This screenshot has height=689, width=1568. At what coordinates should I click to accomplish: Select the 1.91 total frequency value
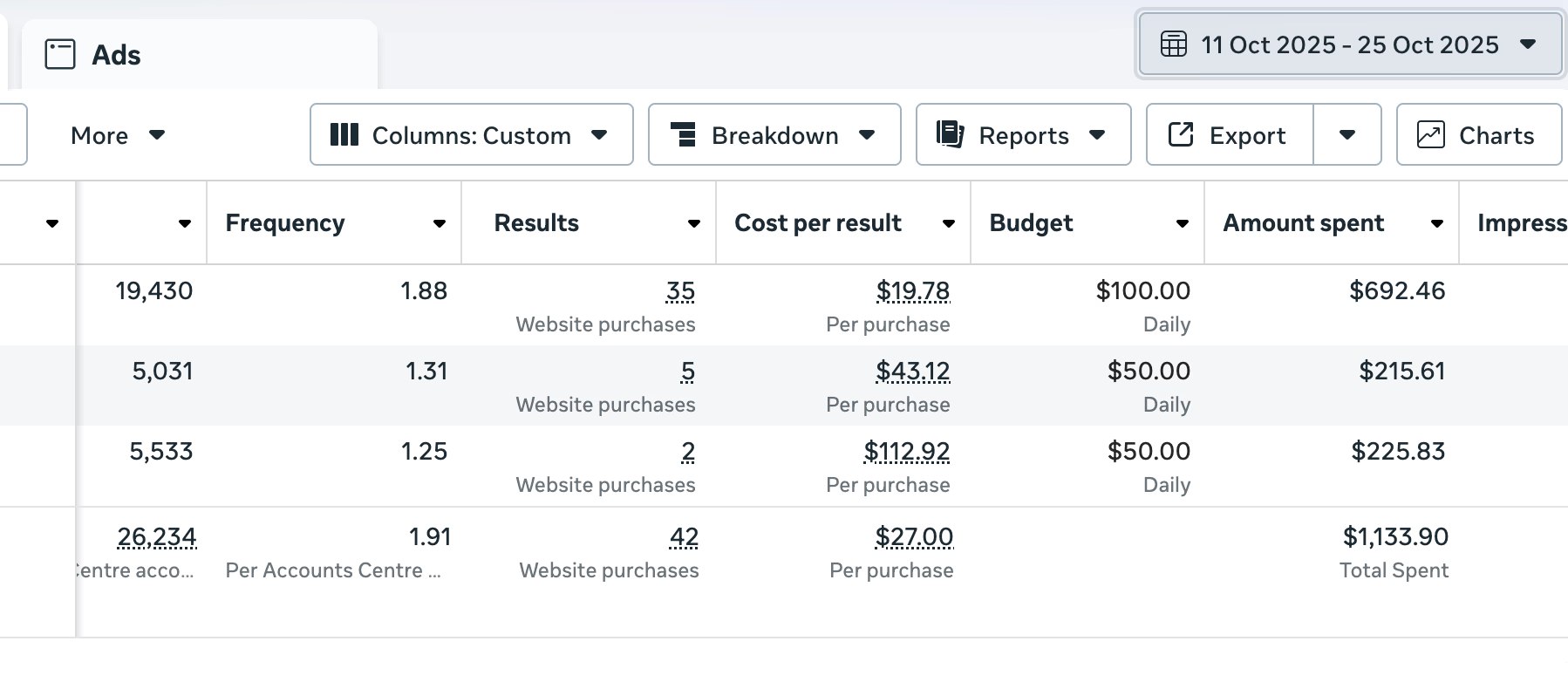tap(430, 536)
